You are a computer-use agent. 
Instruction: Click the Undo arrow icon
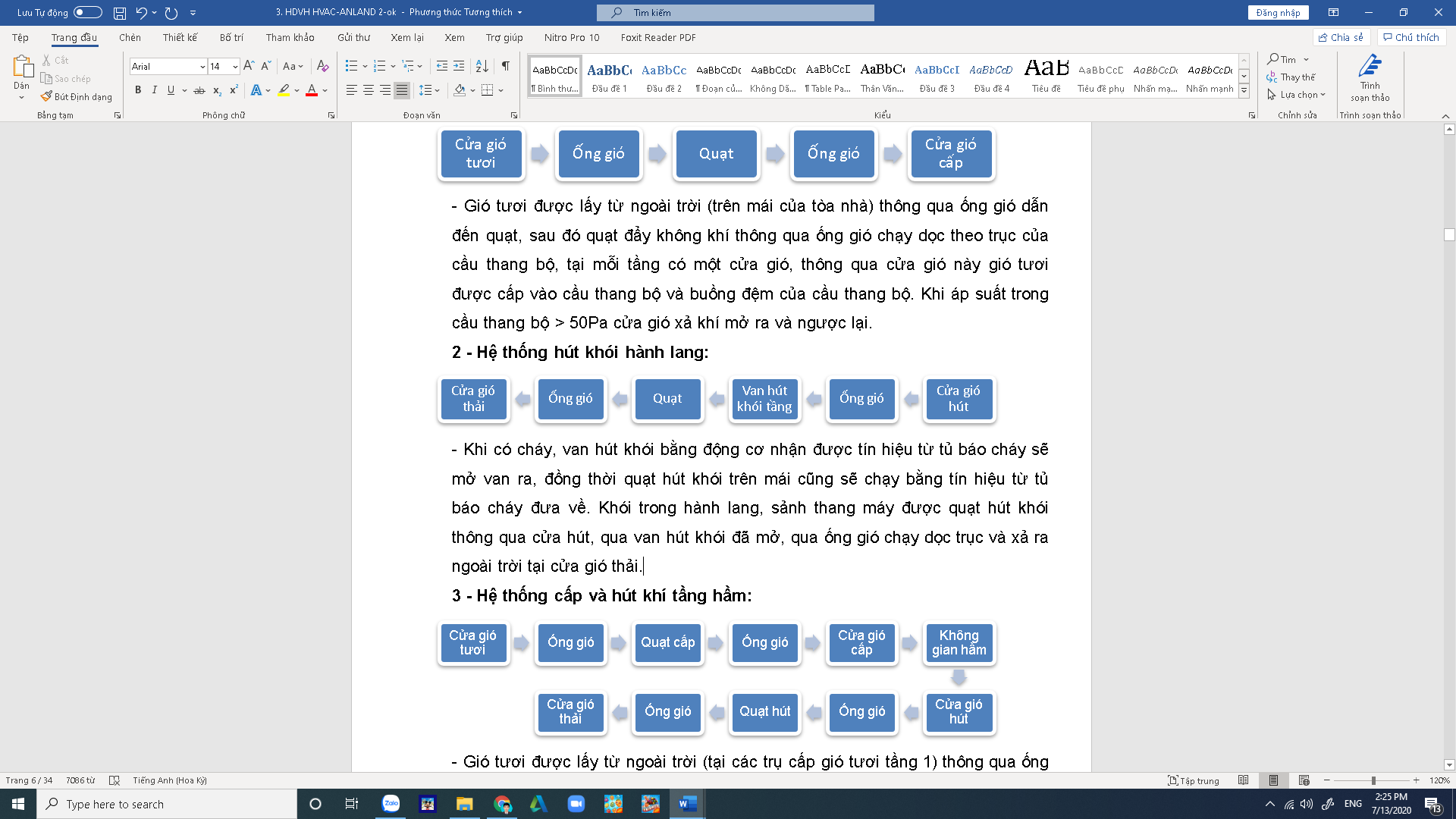[x=141, y=12]
